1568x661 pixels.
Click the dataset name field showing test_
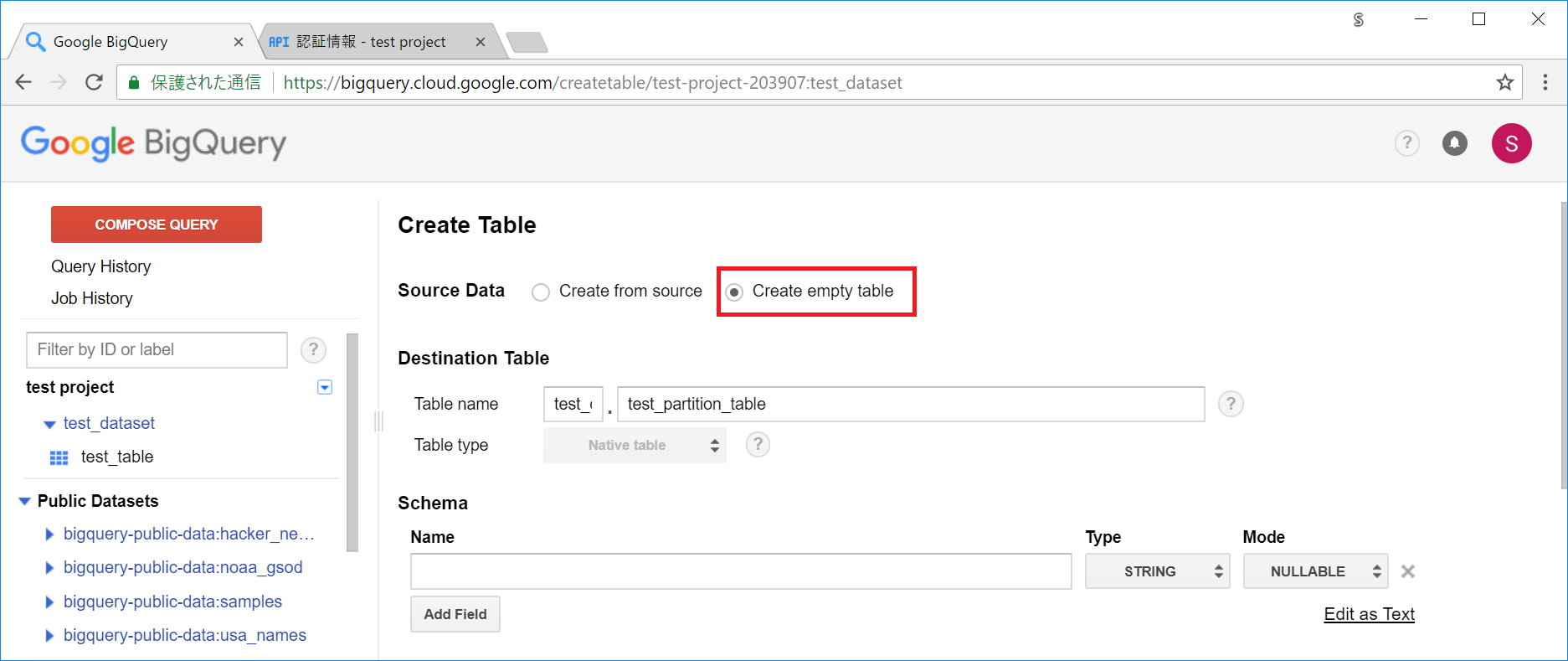click(x=573, y=404)
